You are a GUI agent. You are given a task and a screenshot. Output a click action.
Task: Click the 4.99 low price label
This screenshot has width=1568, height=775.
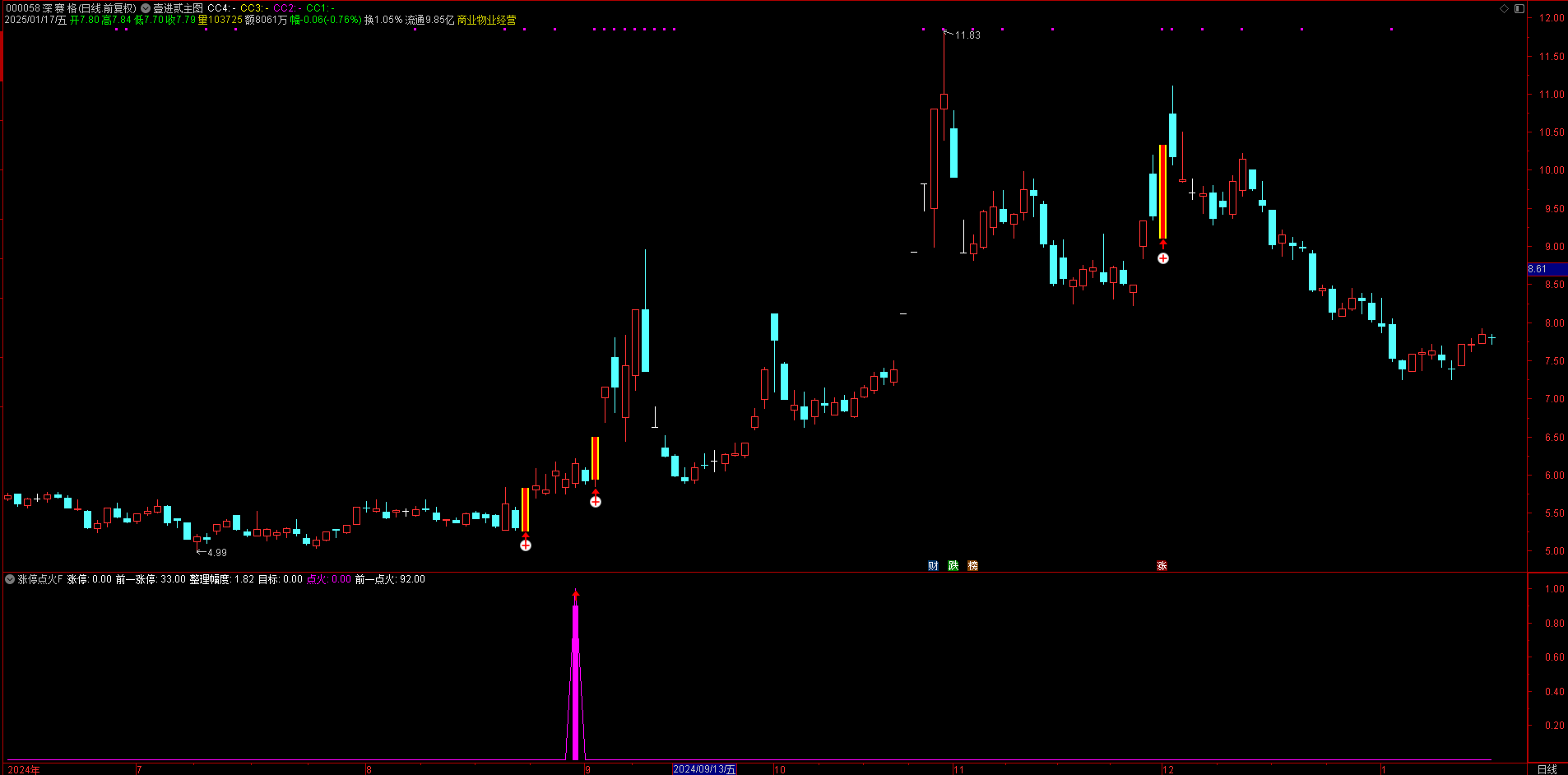click(x=217, y=553)
